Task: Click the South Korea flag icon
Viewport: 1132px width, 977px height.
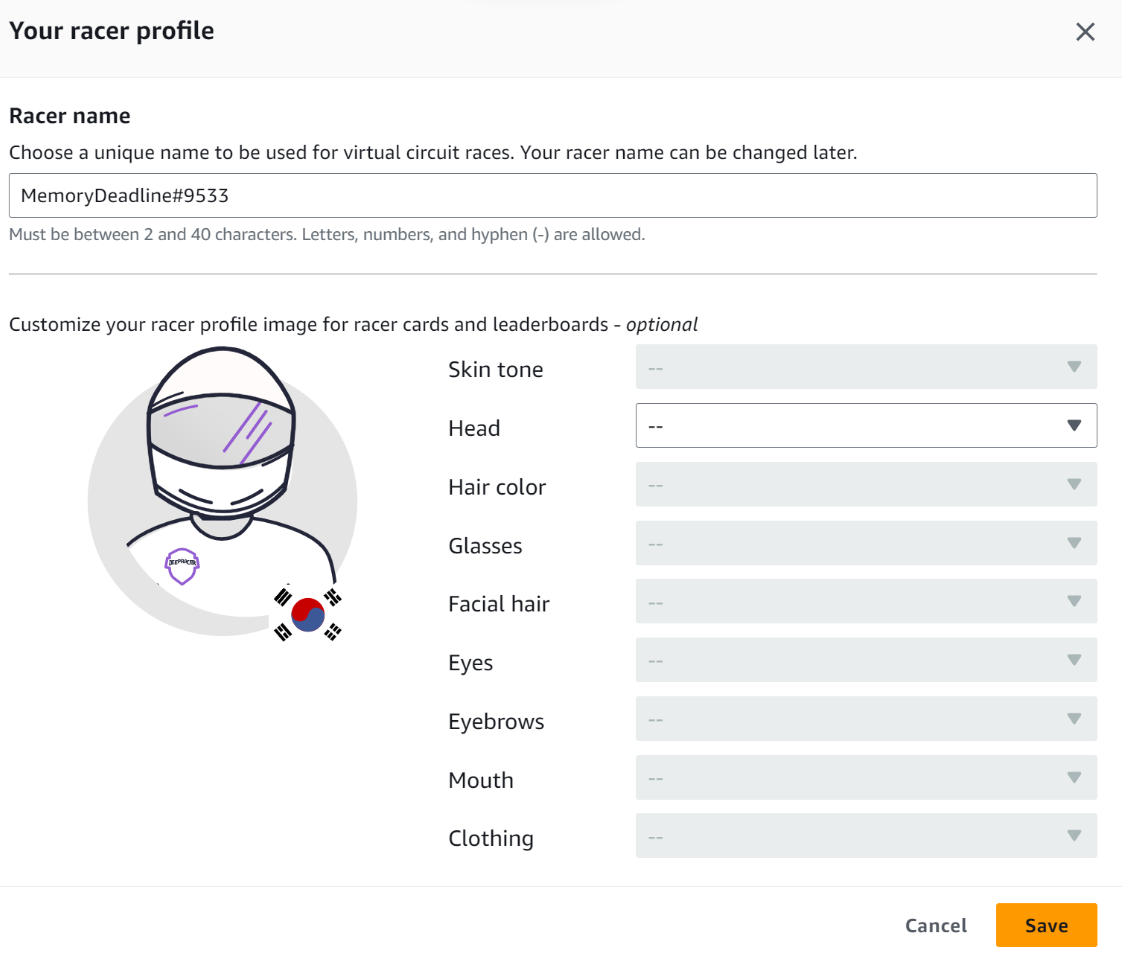Action: click(x=308, y=613)
